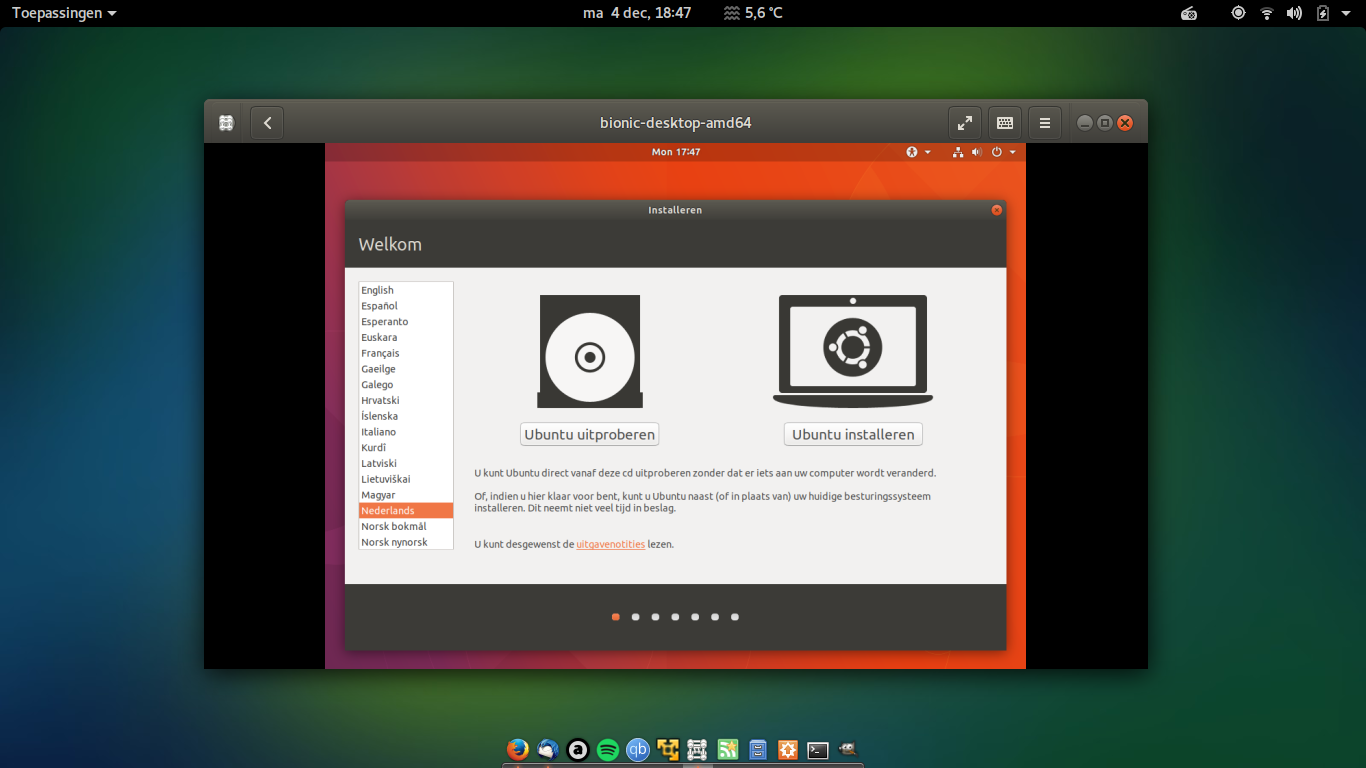Click the host Wi-Fi icon

[x=1267, y=13]
